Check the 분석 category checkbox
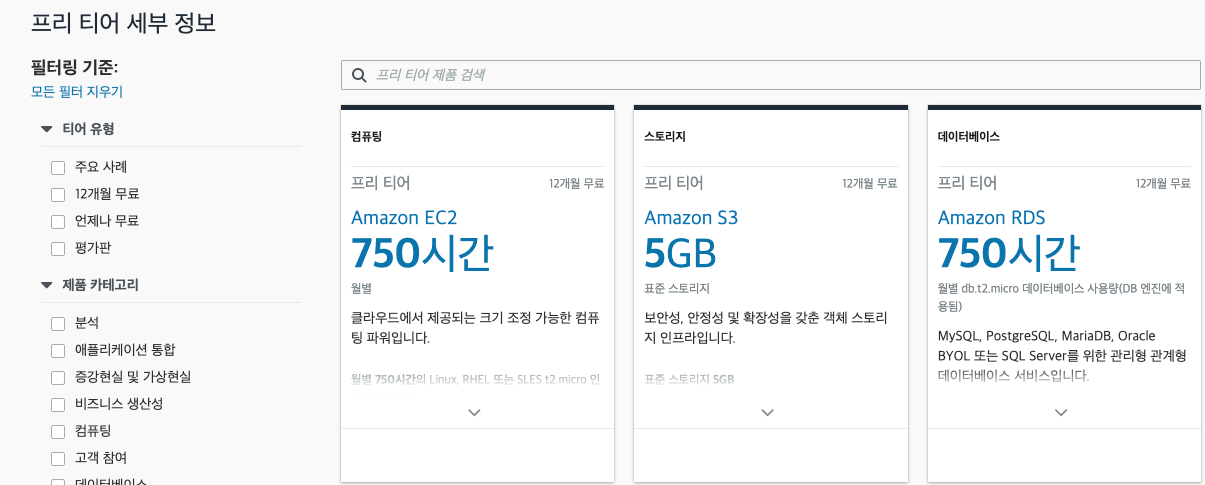The height and width of the screenshot is (485, 1205). 58,324
